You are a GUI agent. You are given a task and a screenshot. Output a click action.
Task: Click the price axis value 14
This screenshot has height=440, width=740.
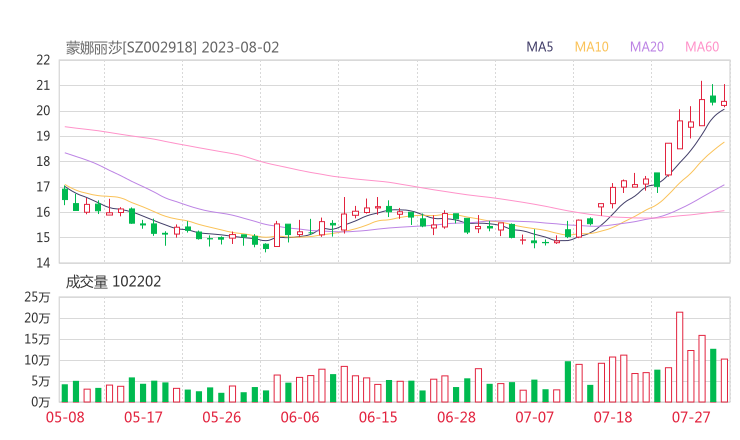[43, 263]
